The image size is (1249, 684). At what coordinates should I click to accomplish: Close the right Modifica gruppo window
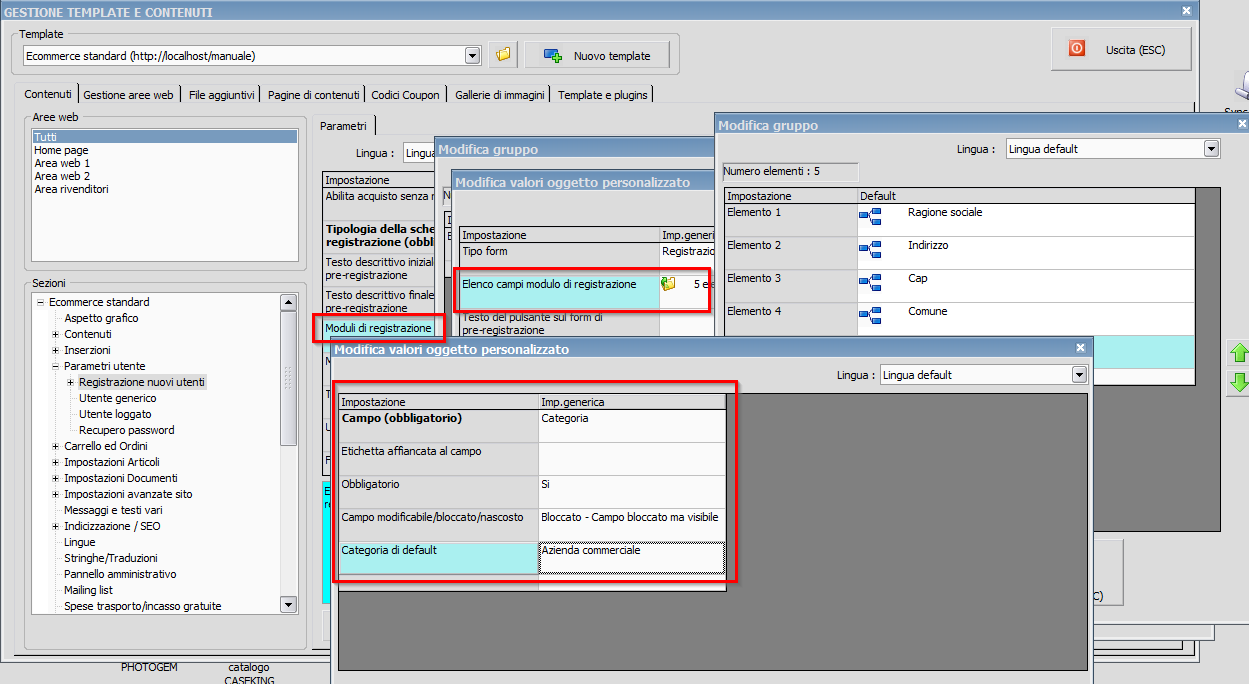click(1241, 124)
